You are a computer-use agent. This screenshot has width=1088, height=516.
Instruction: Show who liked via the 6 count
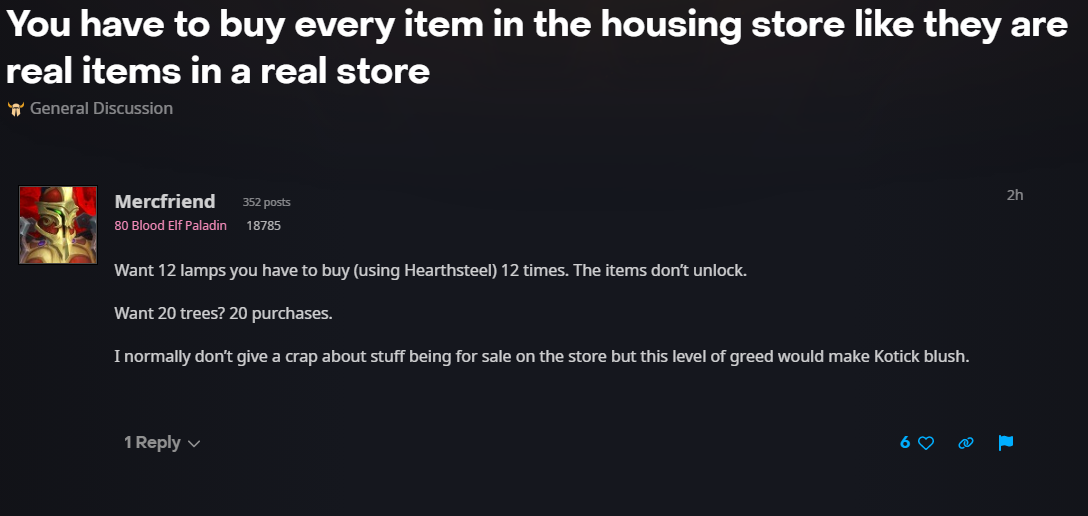click(905, 442)
